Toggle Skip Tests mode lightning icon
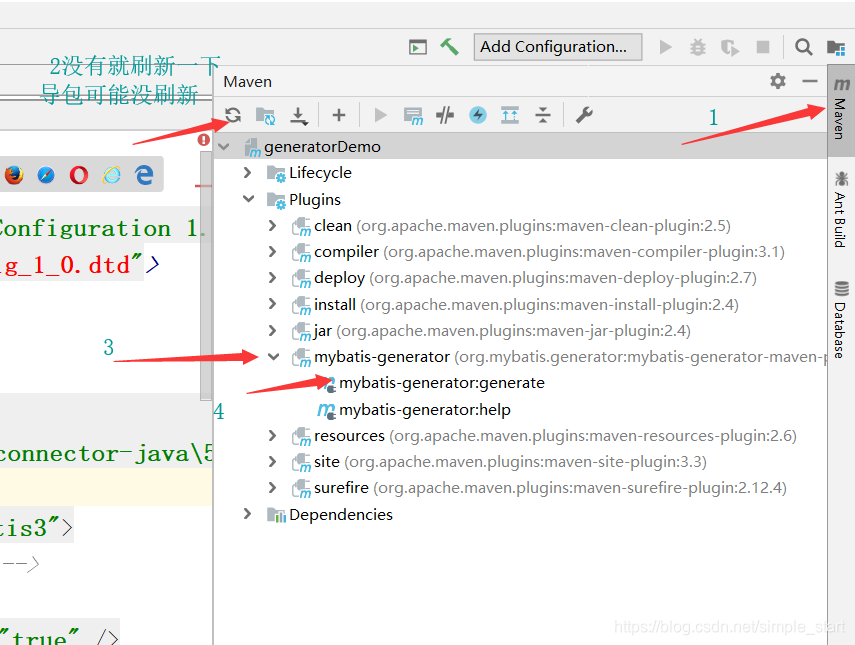 478,115
